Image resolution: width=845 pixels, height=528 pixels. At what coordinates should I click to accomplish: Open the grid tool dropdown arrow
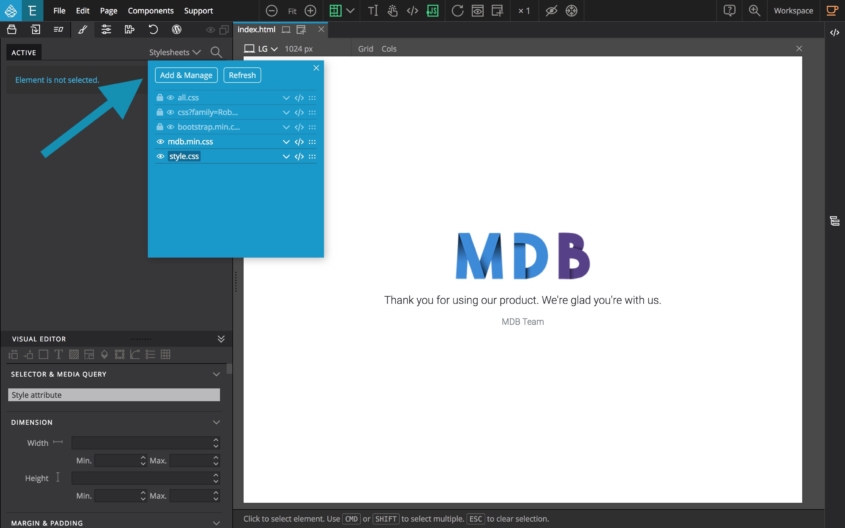click(350, 11)
